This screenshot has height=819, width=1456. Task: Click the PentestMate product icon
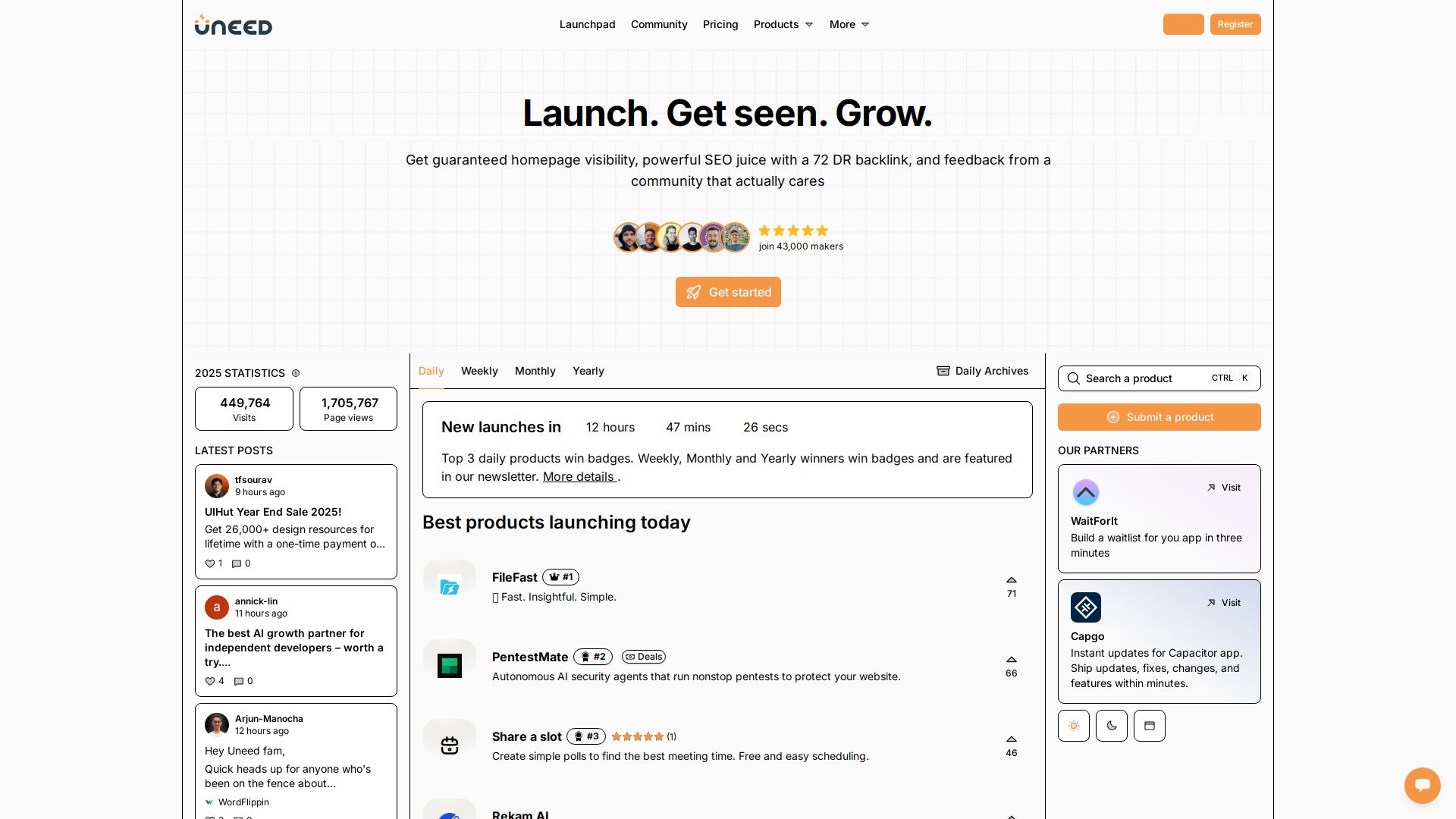coord(450,666)
